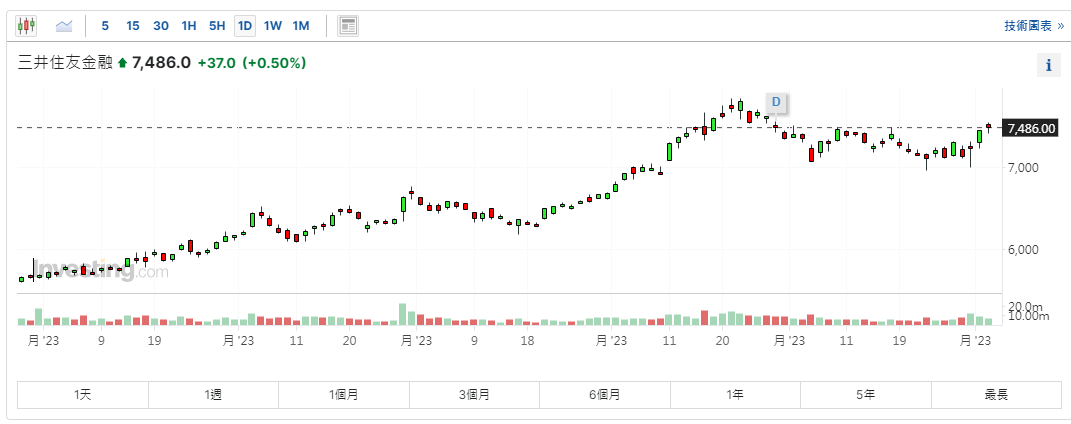Set interval to 1M monthly

[301, 25]
